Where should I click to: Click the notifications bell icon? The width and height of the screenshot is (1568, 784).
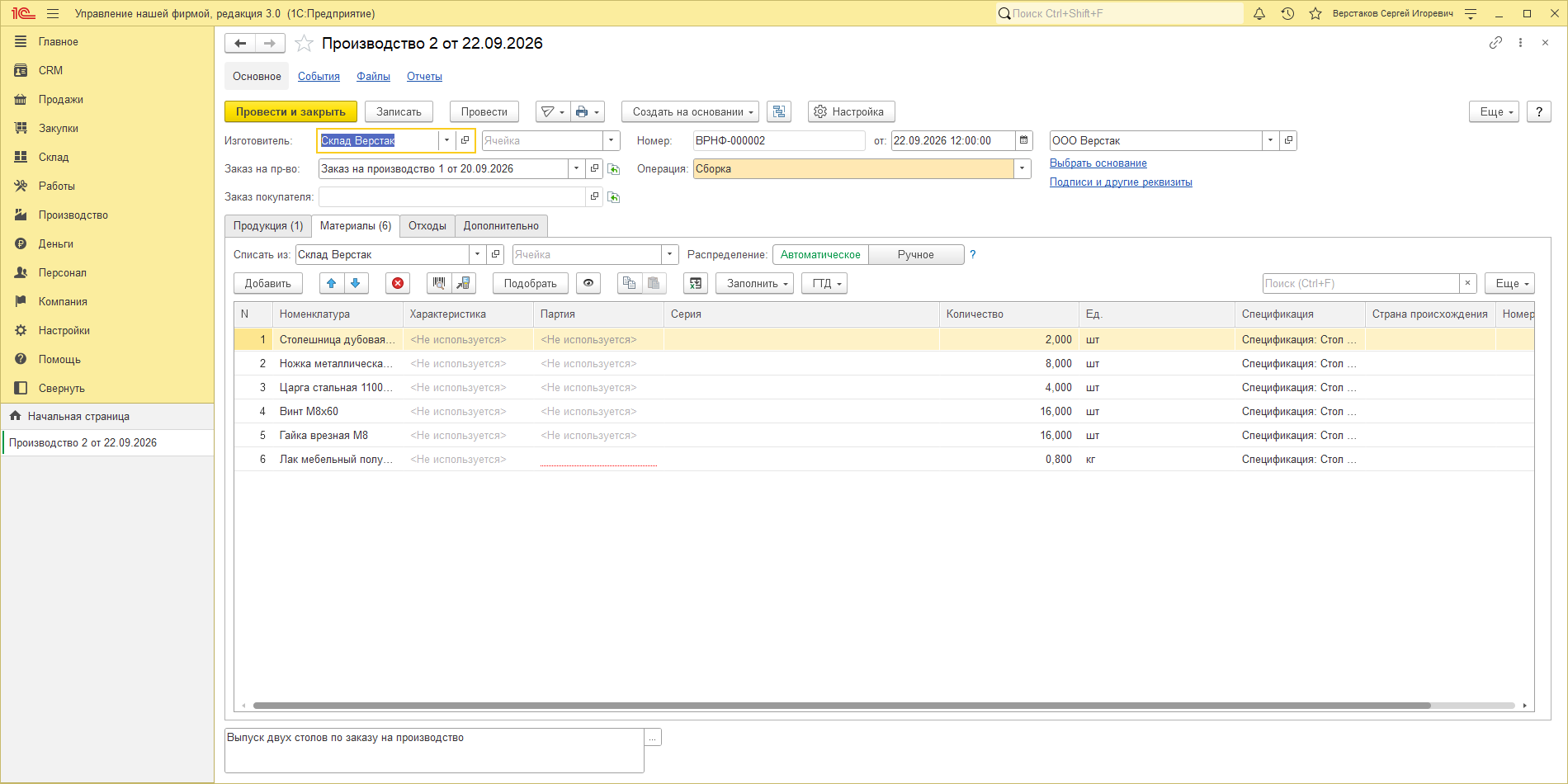click(1259, 13)
